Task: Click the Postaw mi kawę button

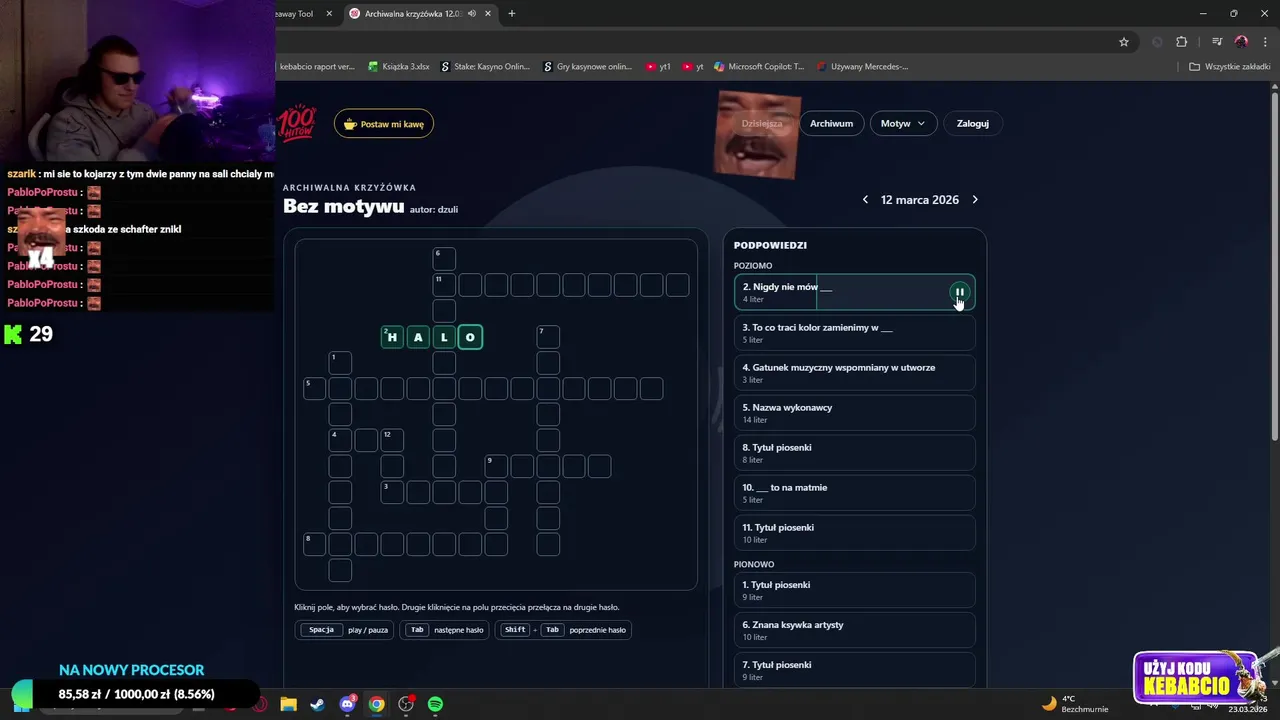Action: (384, 124)
